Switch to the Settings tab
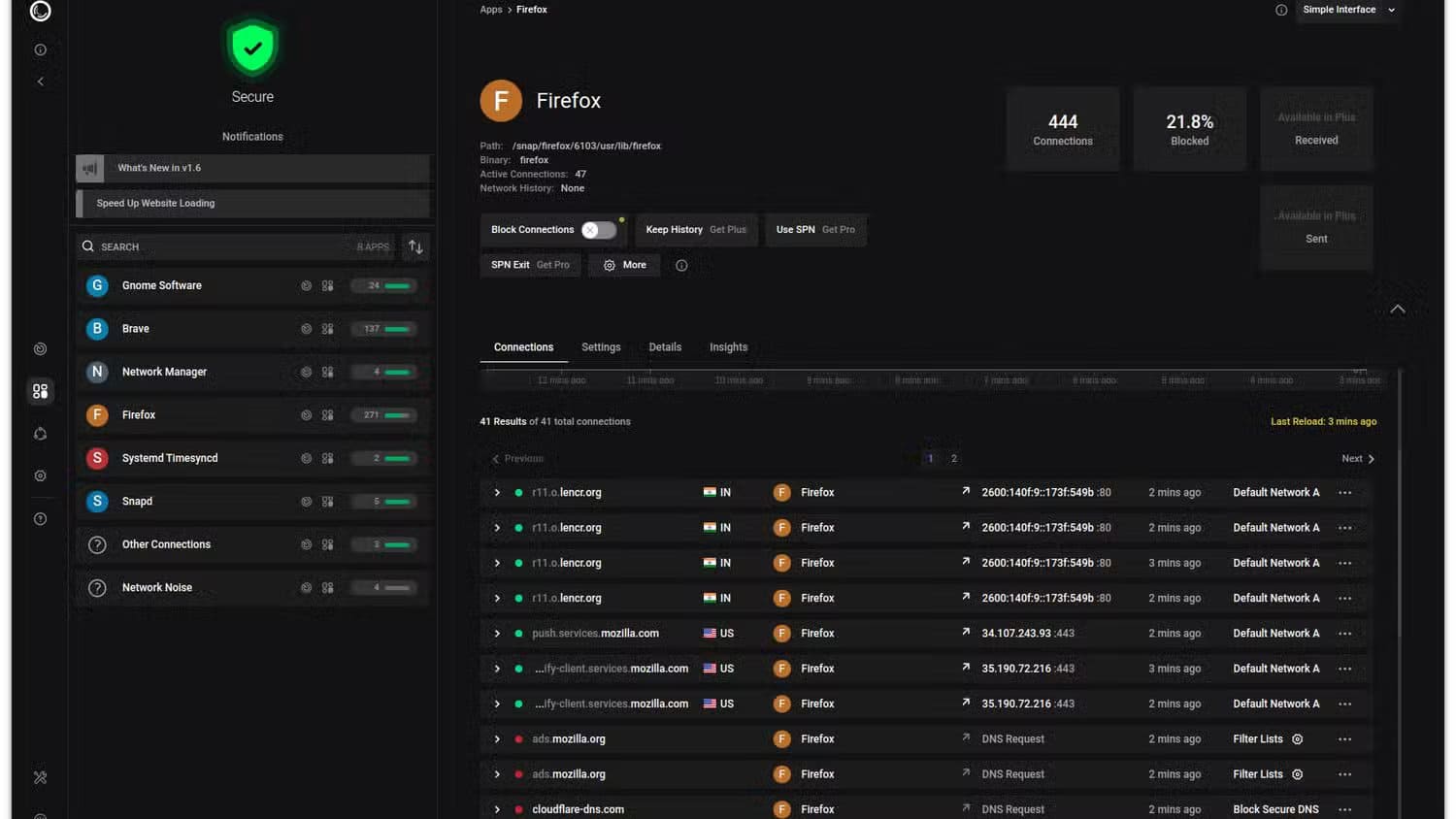Viewport: 1456px width, 819px height. click(601, 347)
